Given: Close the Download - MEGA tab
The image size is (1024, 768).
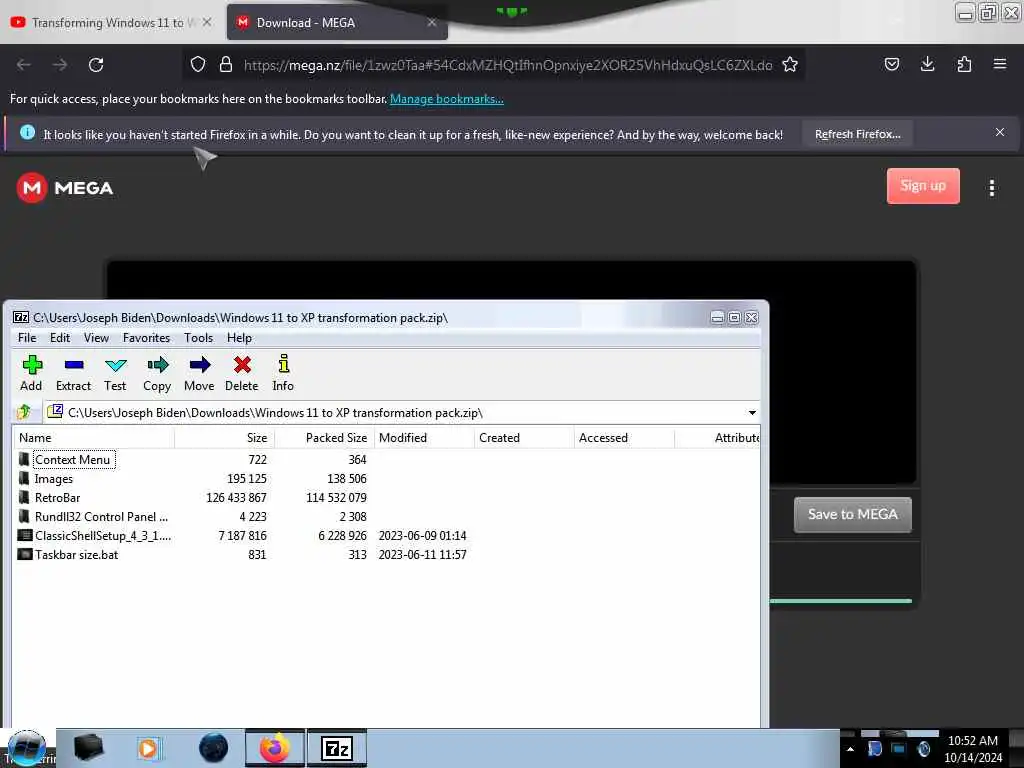Looking at the screenshot, I should (432, 22).
